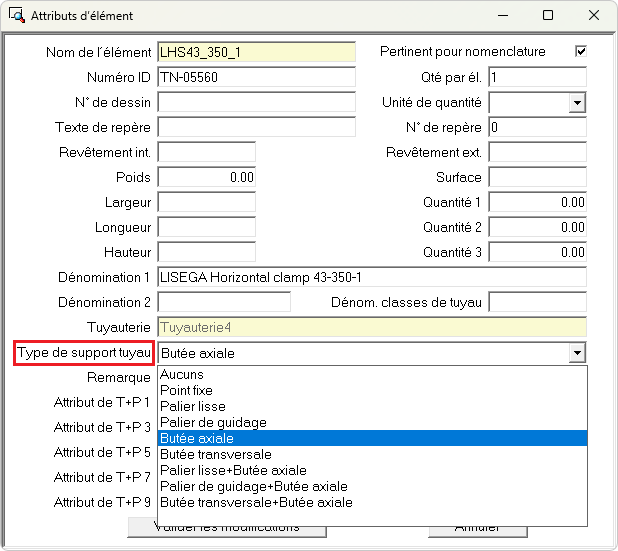
Task: Click the Numéro ID text field
Action: point(256,77)
